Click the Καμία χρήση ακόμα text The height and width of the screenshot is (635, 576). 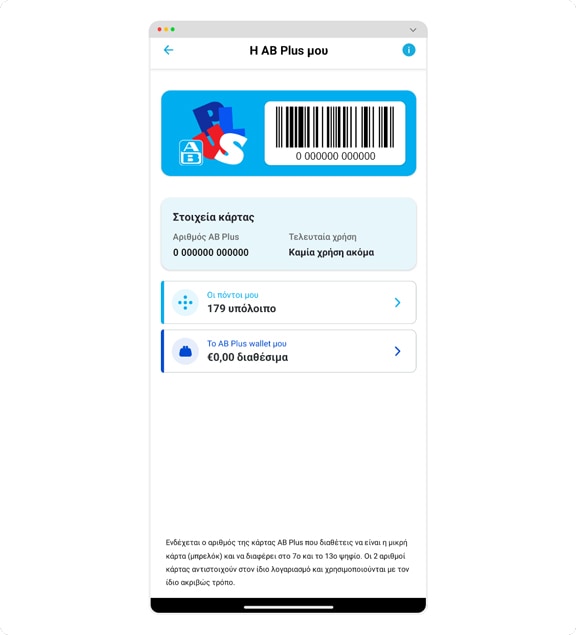(331, 252)
